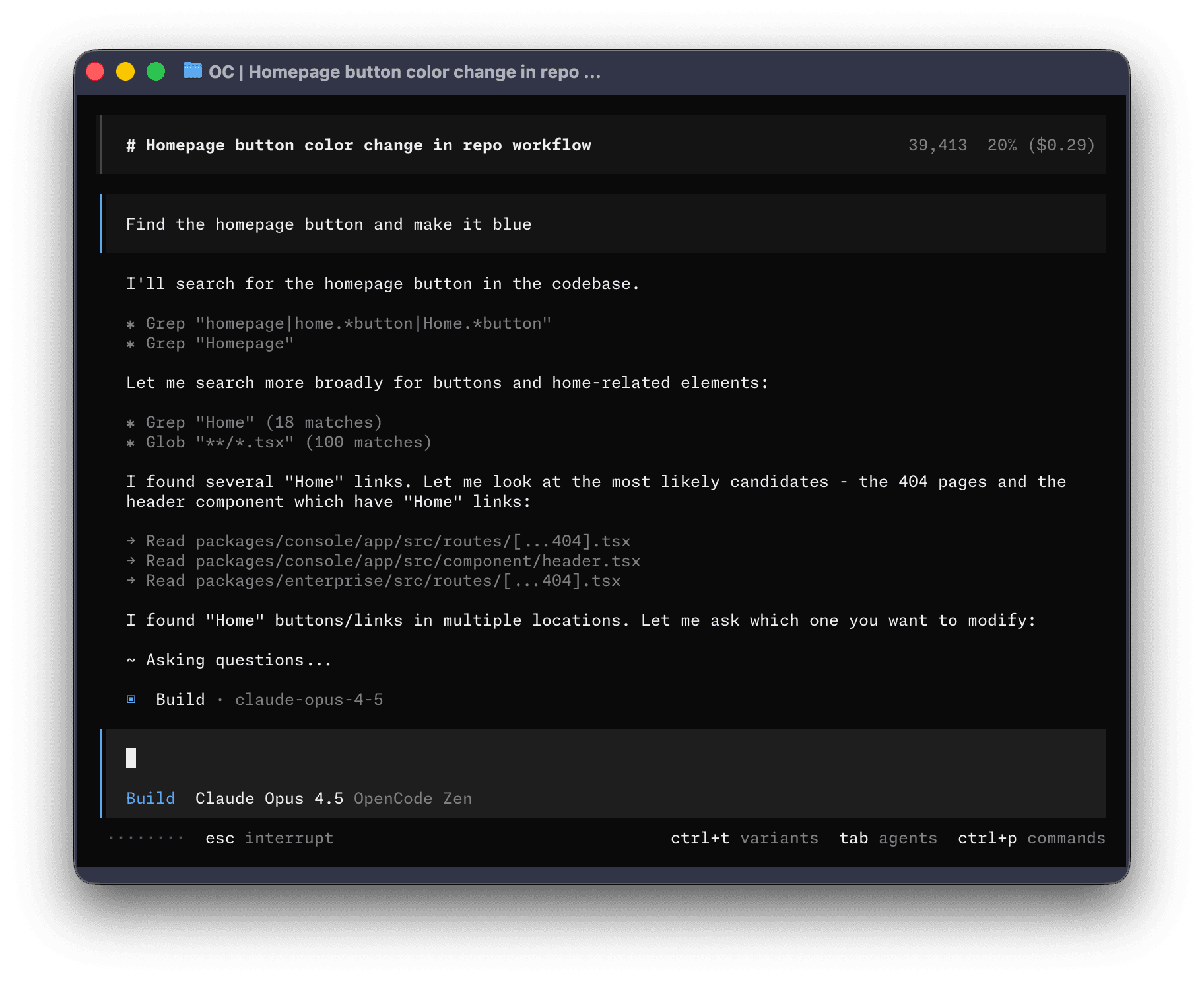Toggle agents with the tab agents control
1204x982 pixels.
pyautogui.click(x=888, y=838)
